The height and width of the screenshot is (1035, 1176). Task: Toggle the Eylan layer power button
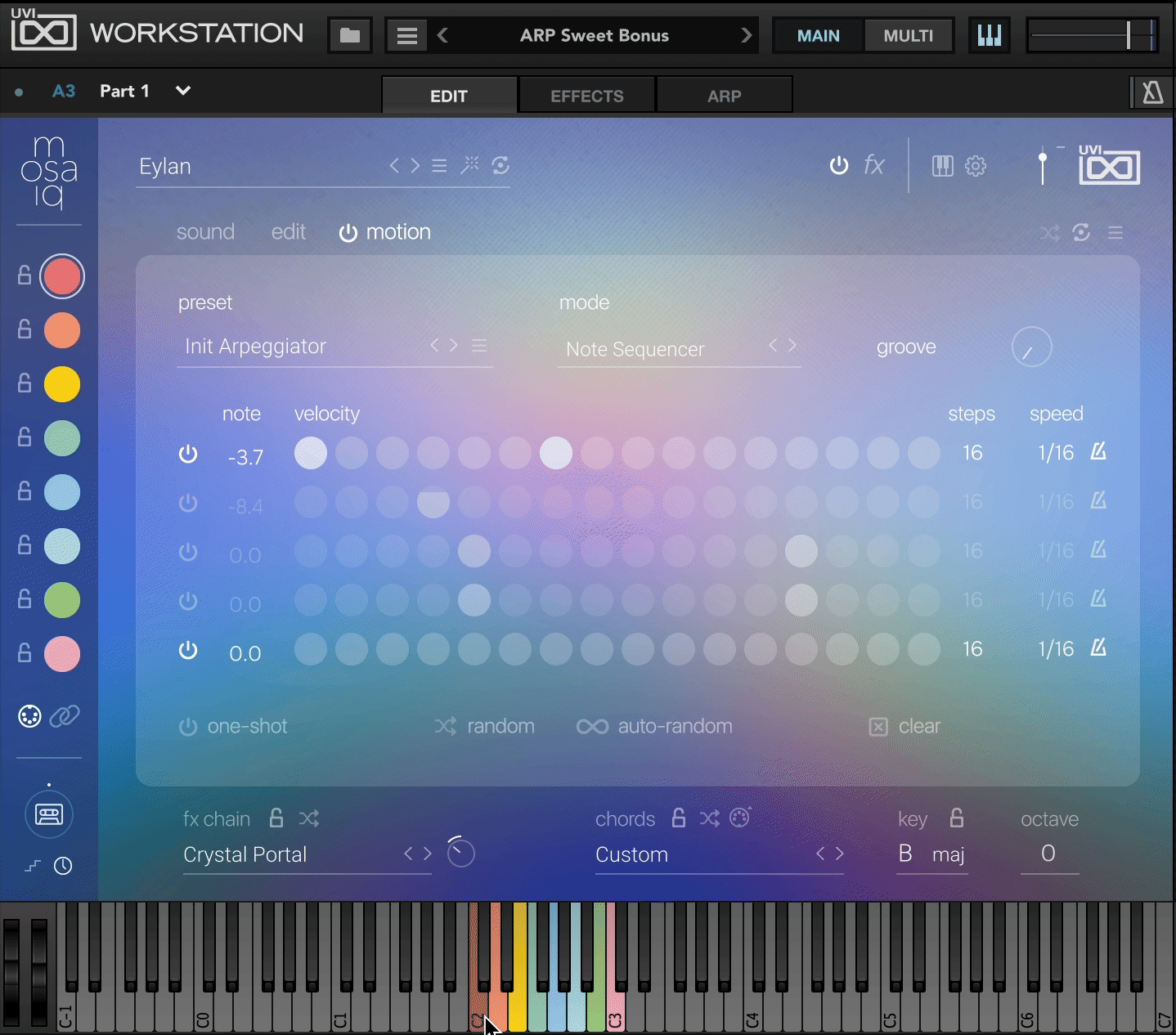click(x=839, y=165)
